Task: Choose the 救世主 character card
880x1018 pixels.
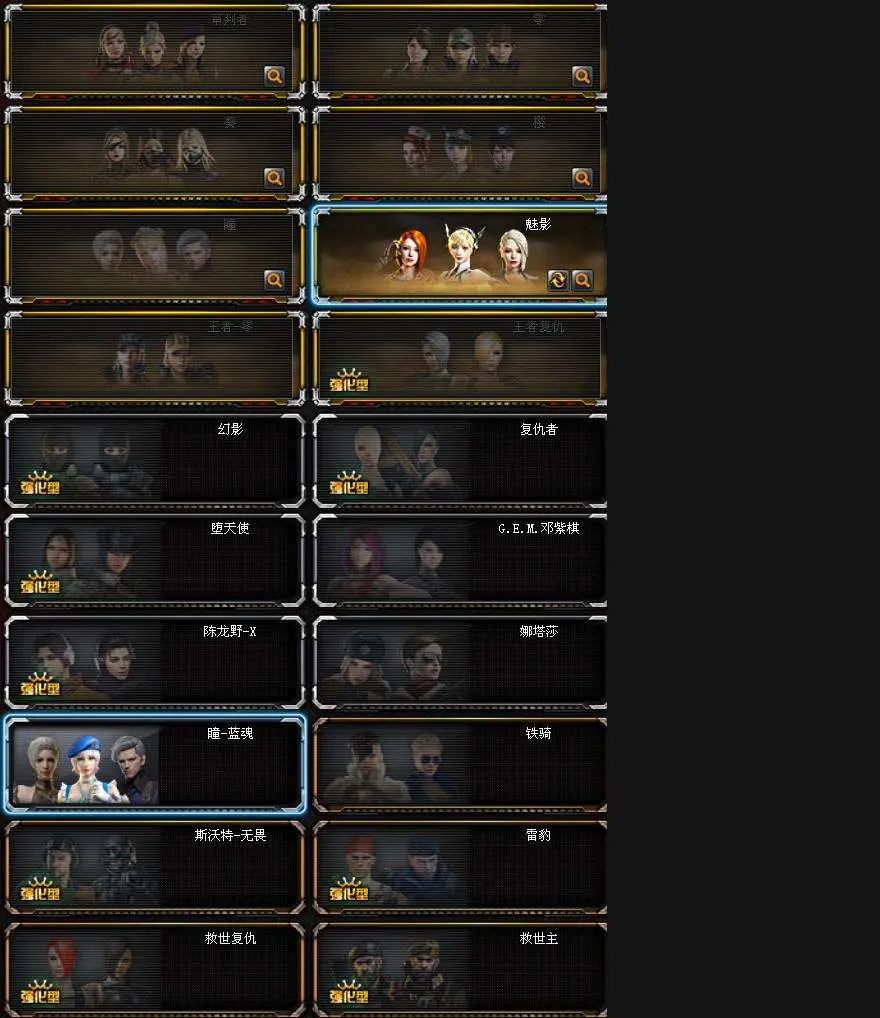Action: click(x=460, y=969)
